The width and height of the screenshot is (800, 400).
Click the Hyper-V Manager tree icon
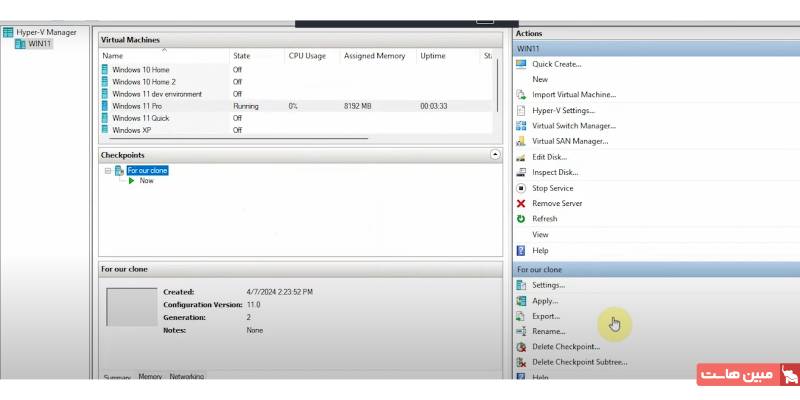[x=8, y=32]
